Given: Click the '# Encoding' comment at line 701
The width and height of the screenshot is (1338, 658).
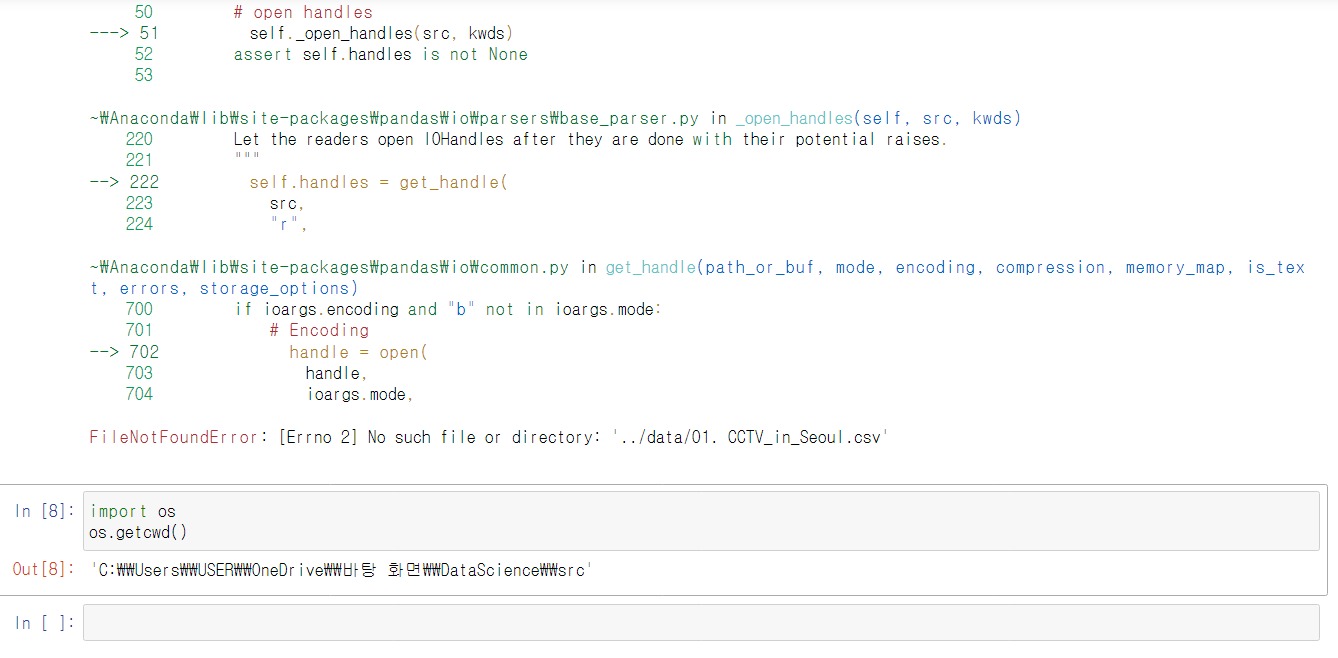Looking at the screenshot, I should pyautogui.click(x=319, y=330).
